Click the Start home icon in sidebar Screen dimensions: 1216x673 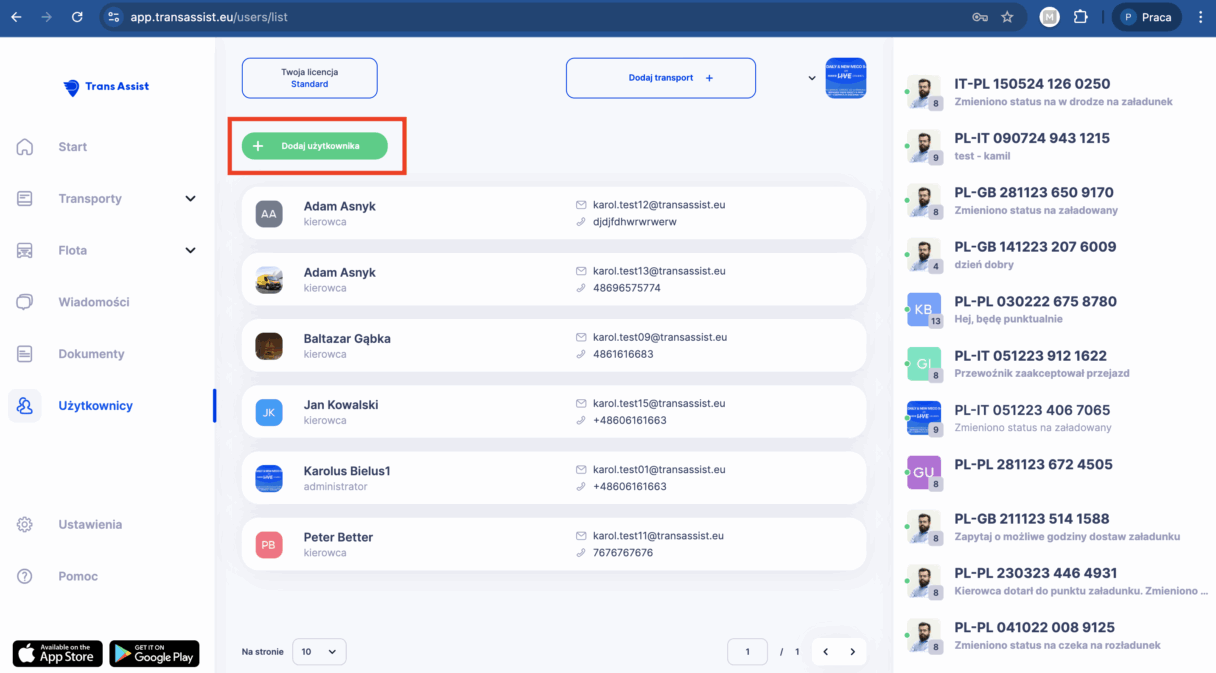tap(25, 147)
